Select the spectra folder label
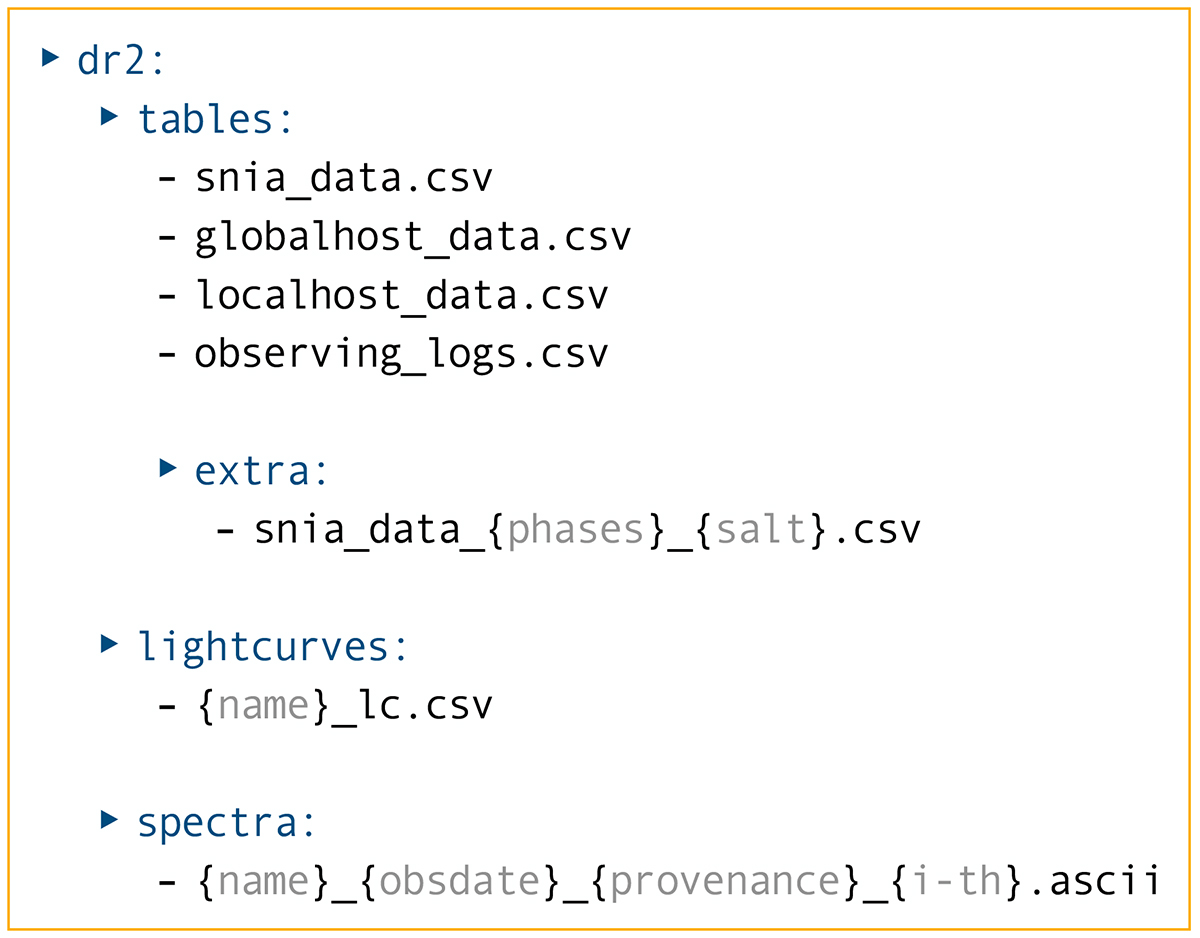 pyautogui.click(x=226, y=824)
